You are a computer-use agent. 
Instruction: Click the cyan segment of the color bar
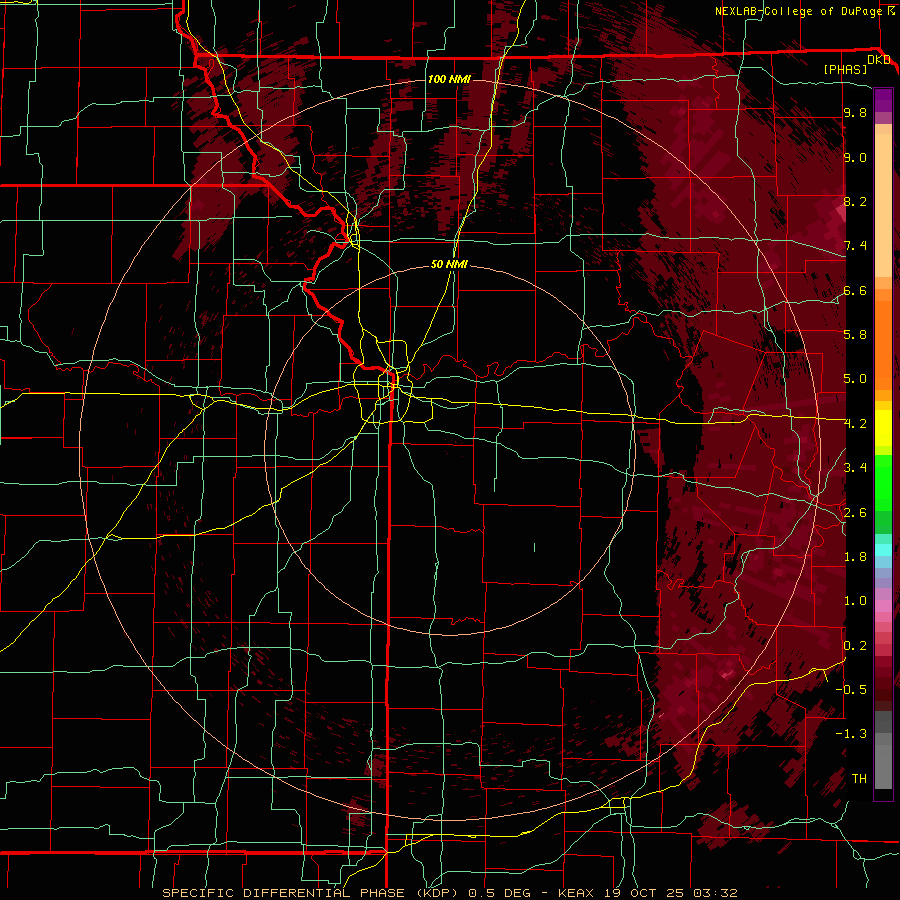[x=883, y=550]
